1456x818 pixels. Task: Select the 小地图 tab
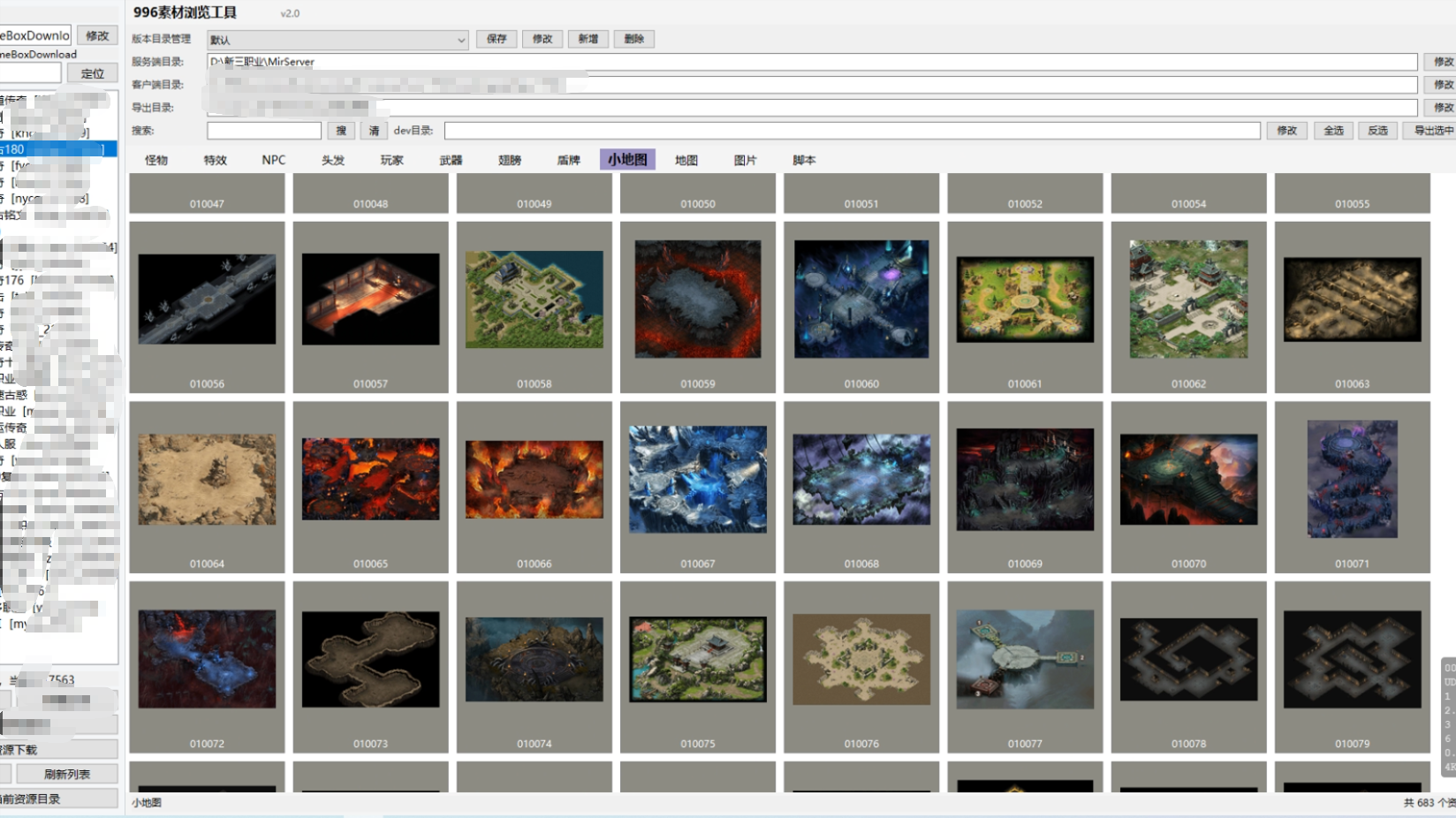point(627,160)
